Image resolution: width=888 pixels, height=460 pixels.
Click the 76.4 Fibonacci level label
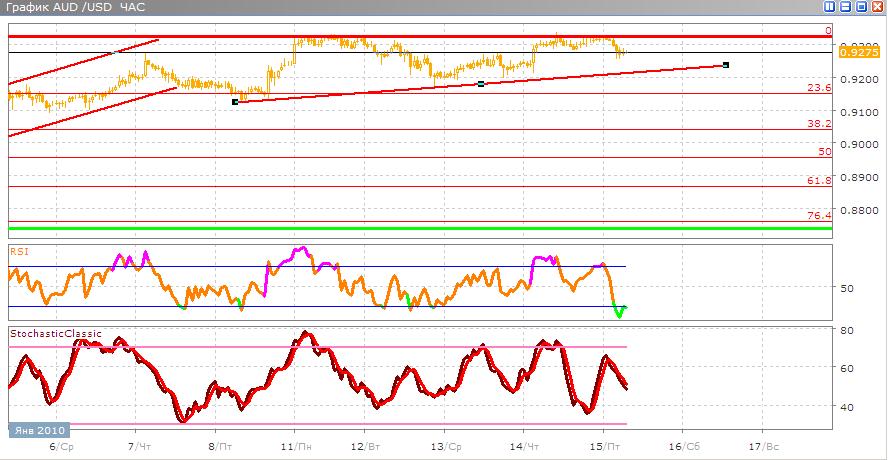point(819,215)
